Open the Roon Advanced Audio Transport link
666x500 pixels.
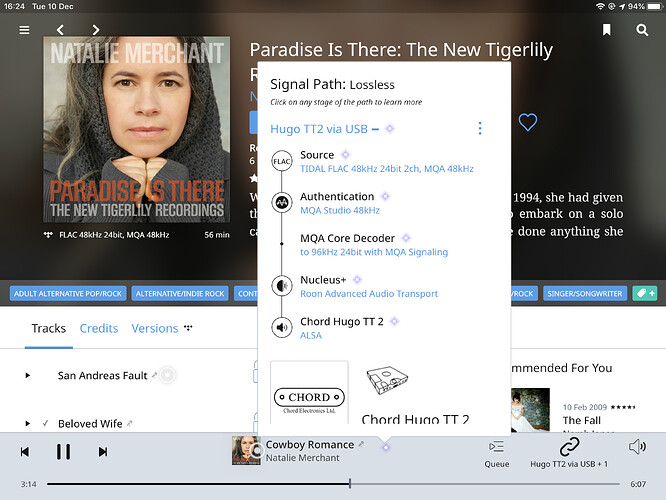click(369, 294)
